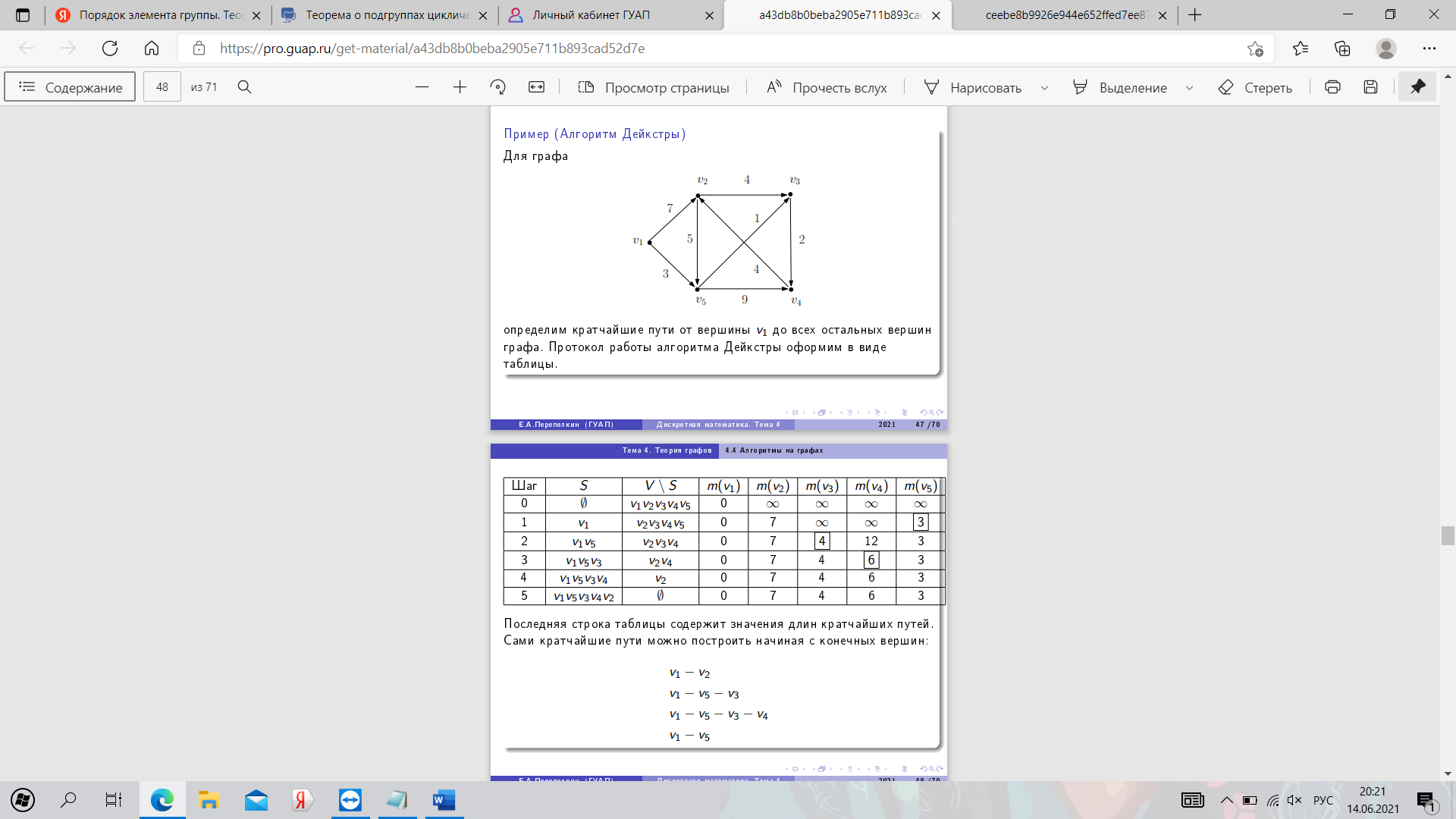Click the address bar URL
The height and width of the screenshot is (819, 1456).
pyautogui.click(x=432, y=49)
